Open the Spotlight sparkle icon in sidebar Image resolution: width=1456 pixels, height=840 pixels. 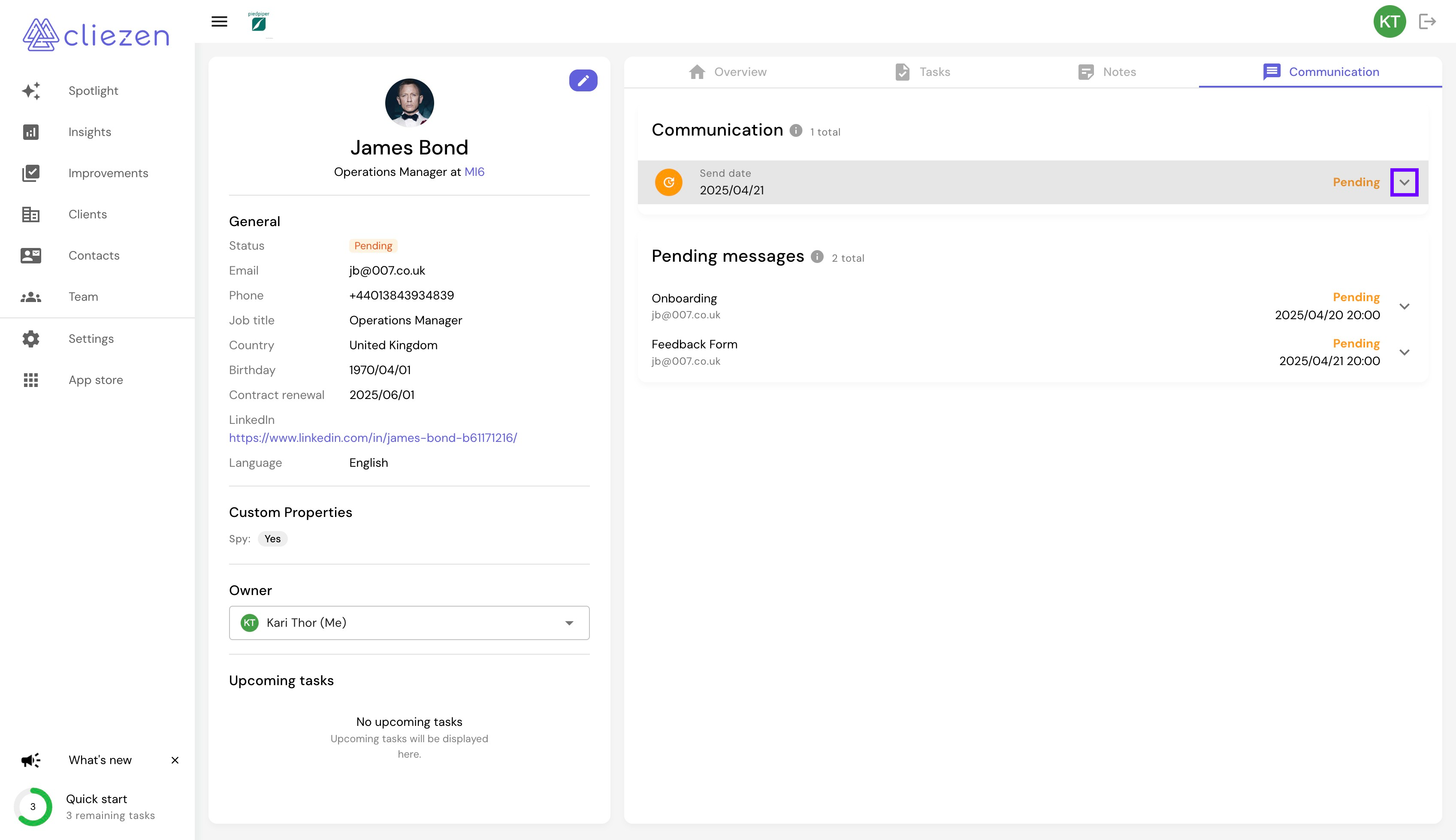(31, 91)
